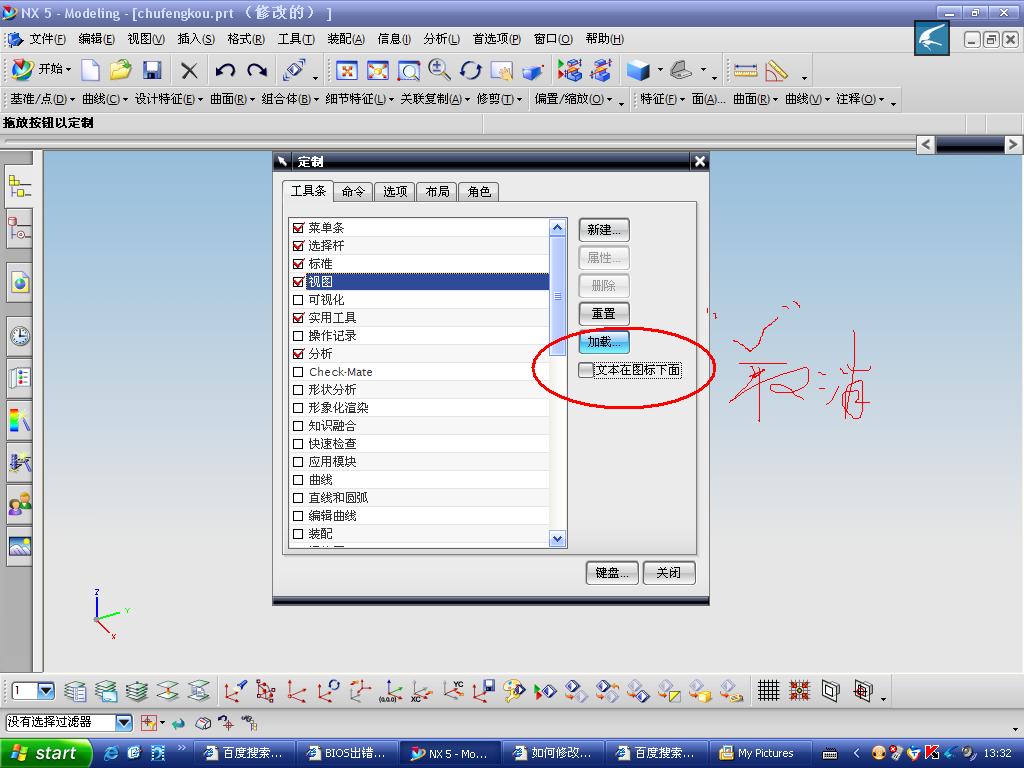
Task: Expand the 组合体 dropdown
Action: coord(290,99)
